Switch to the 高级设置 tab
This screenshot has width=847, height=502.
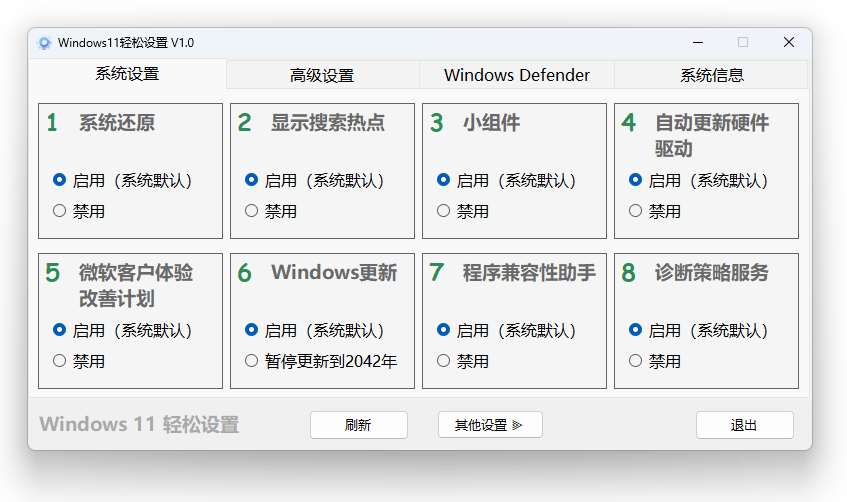tap(321, 75)
